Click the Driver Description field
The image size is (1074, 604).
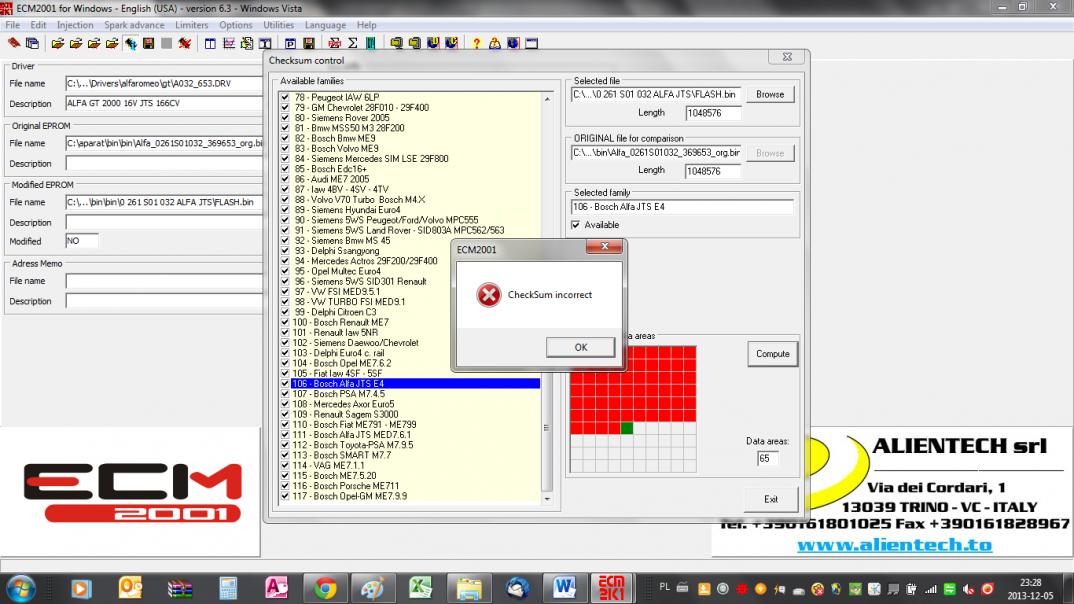coord(164,103)
